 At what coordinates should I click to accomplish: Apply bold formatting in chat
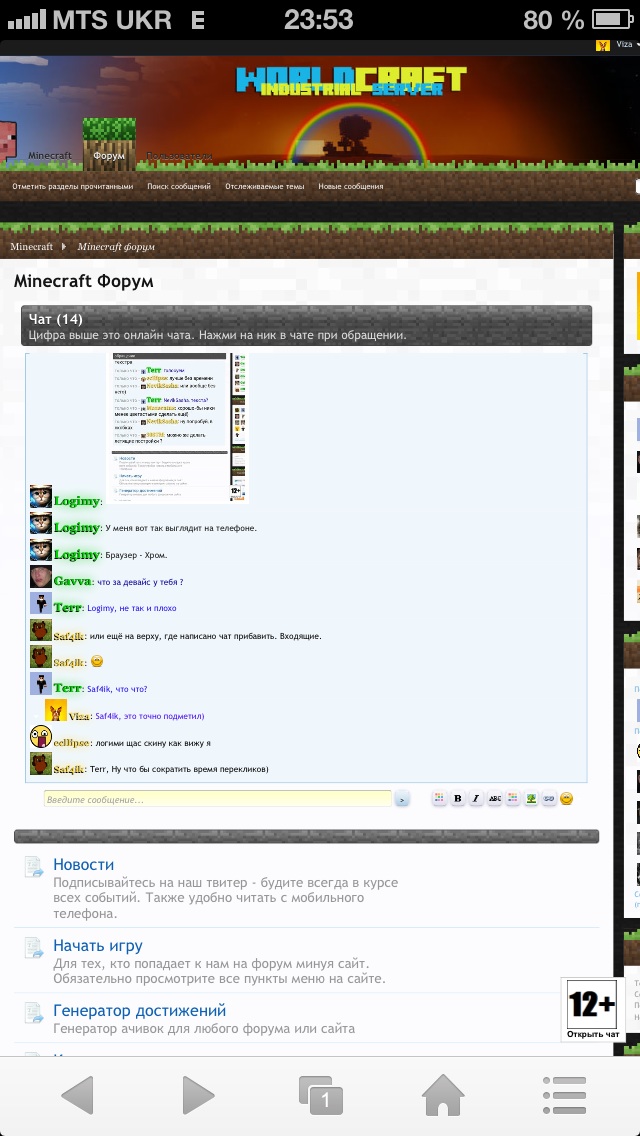coord(457,798)
